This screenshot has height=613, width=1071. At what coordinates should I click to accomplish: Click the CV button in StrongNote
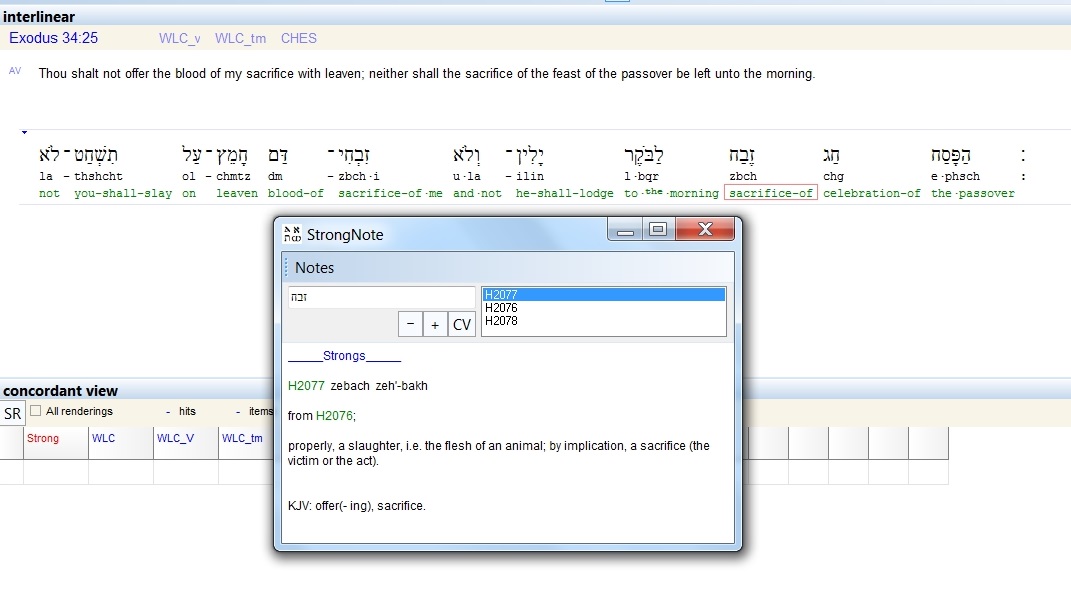(461, 324)
